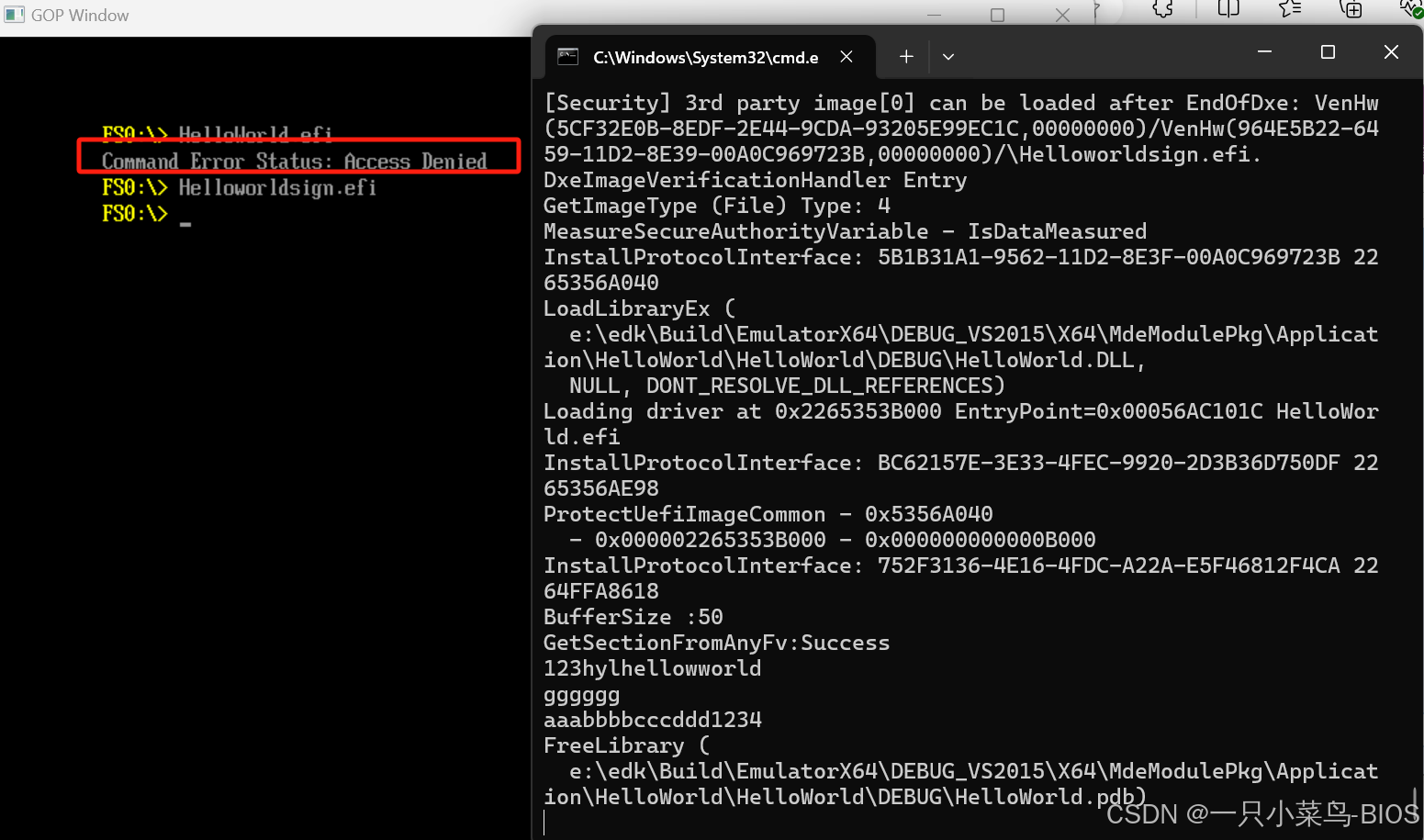Close the GOP Window
The image size is (1424, 840).
(x=1062, y=15)
